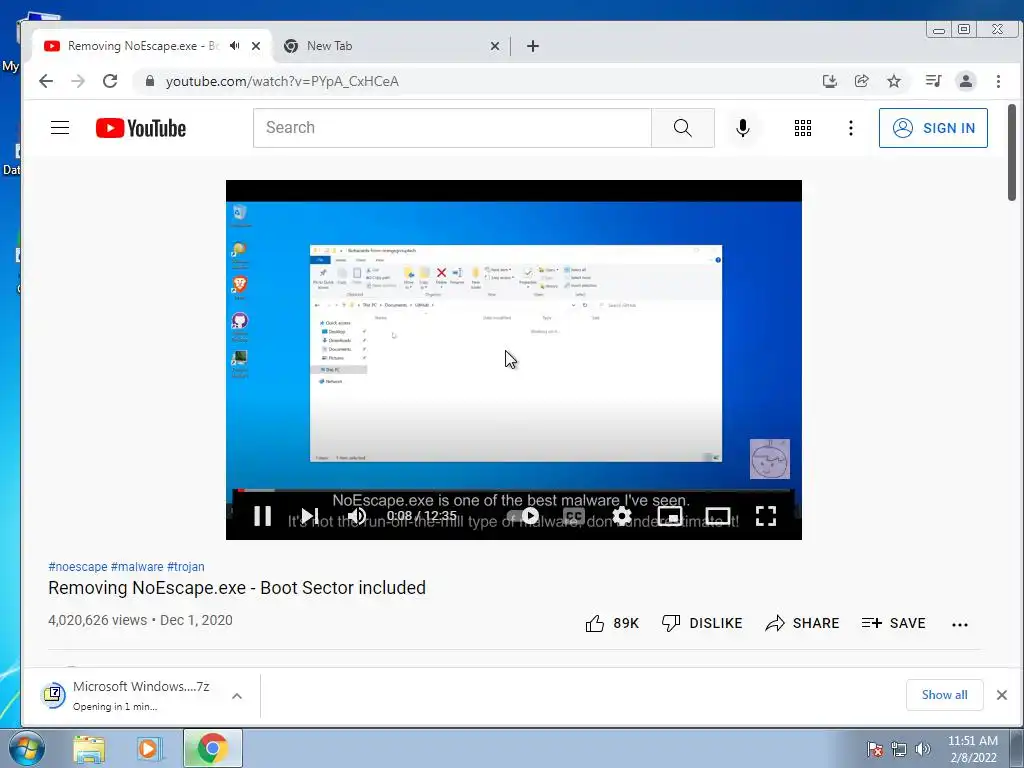Go back in Chrome
Image resolution: width=1024 pixels, height=768 pixels.
[x=46, y=81]
